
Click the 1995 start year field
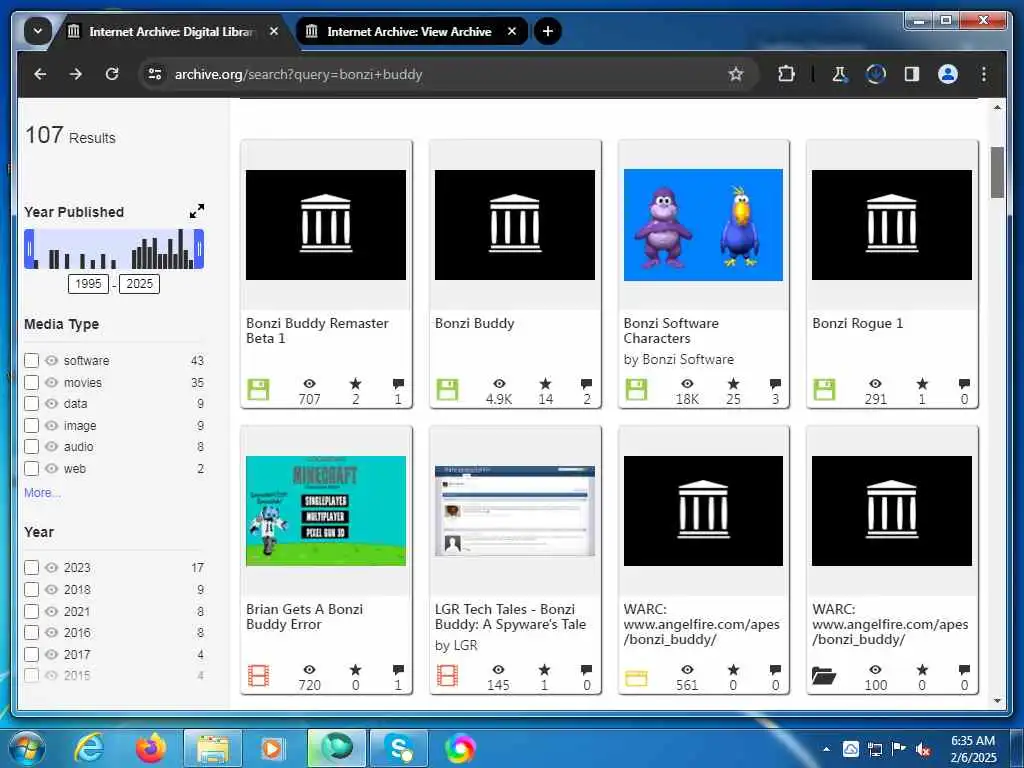[x=88, y=284]
